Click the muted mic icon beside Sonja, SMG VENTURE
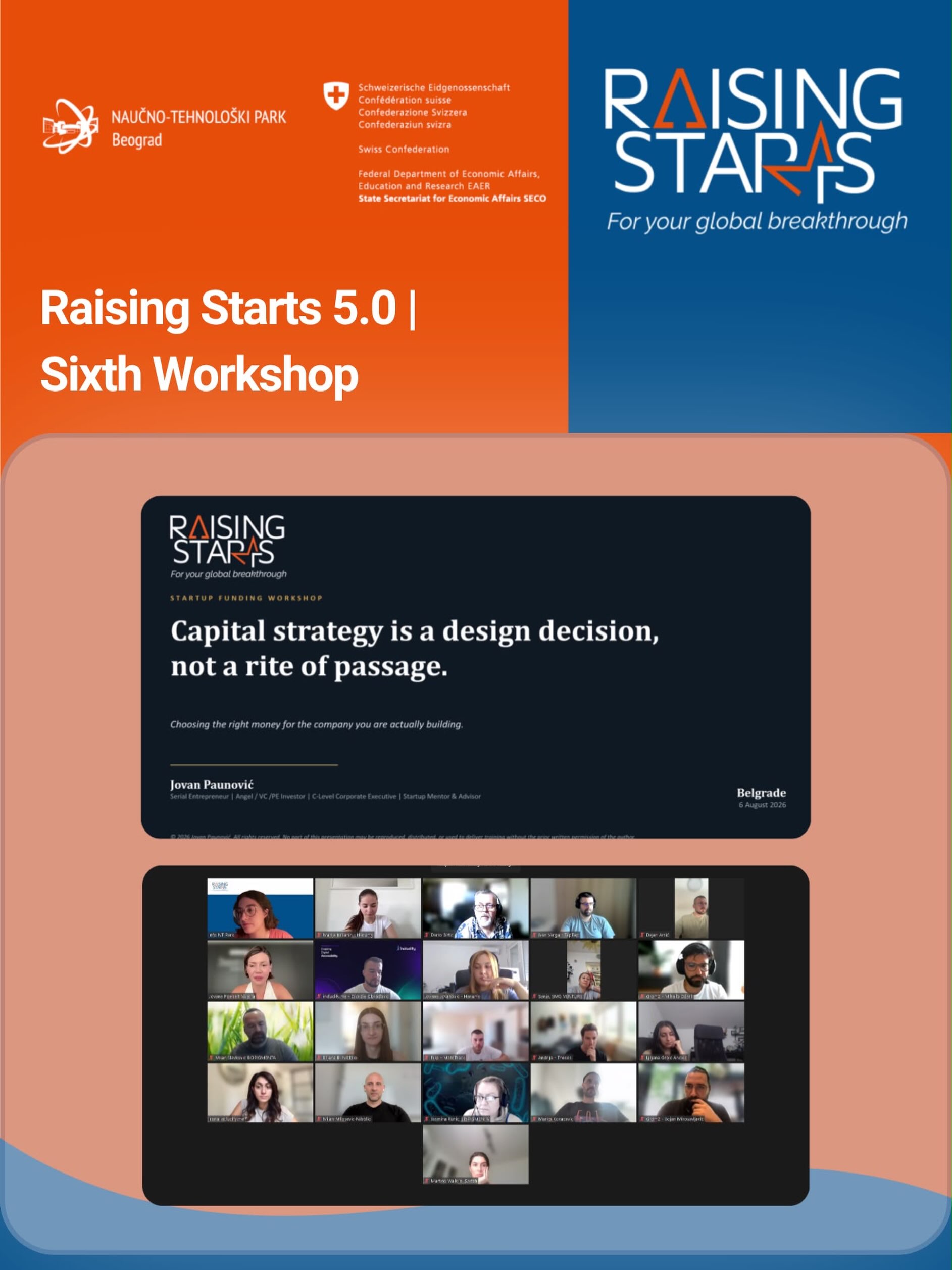This screenshot has height=1270, width=952. [534, 996]
